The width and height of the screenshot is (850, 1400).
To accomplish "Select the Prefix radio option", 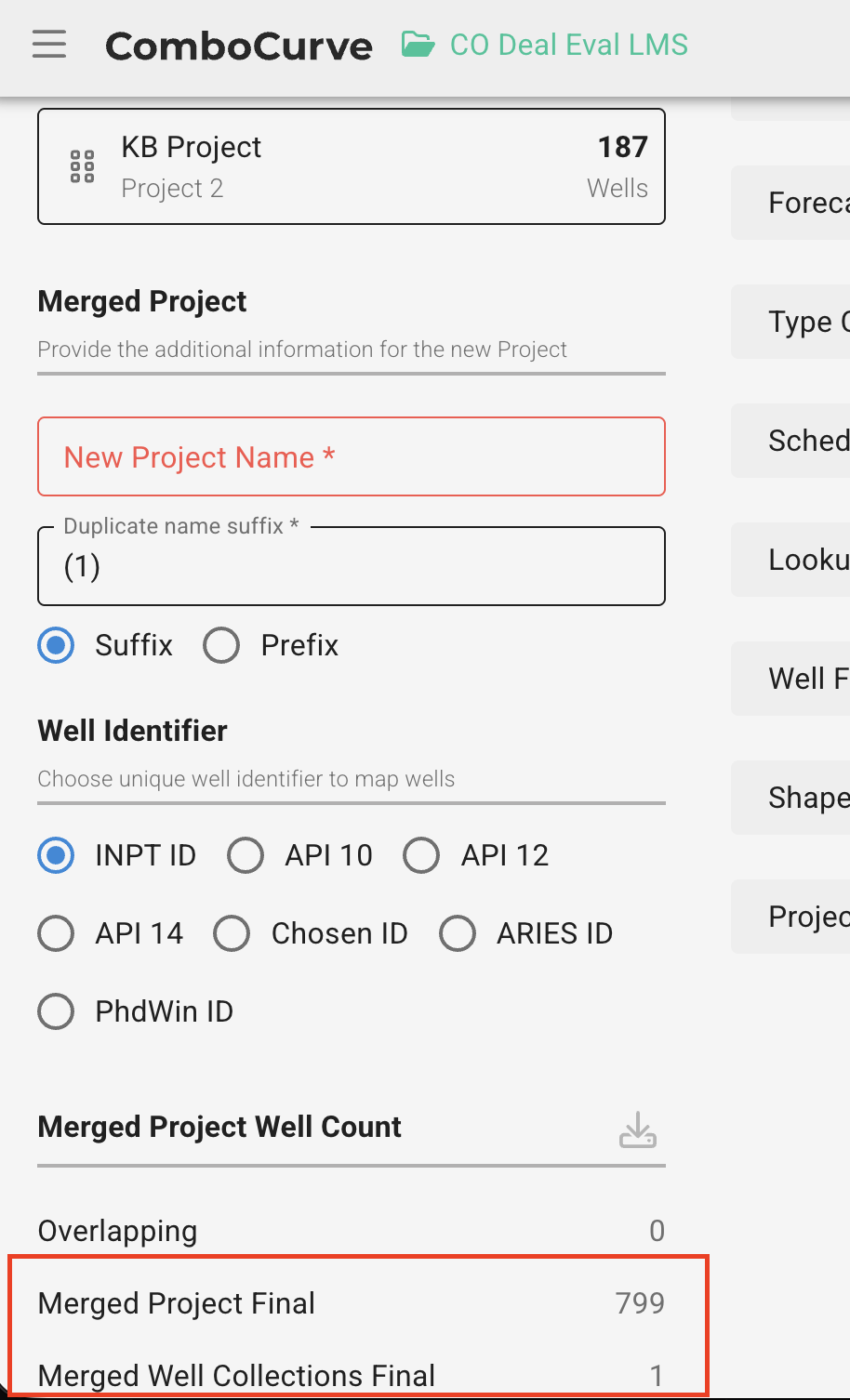I will (x=222, y=645).
